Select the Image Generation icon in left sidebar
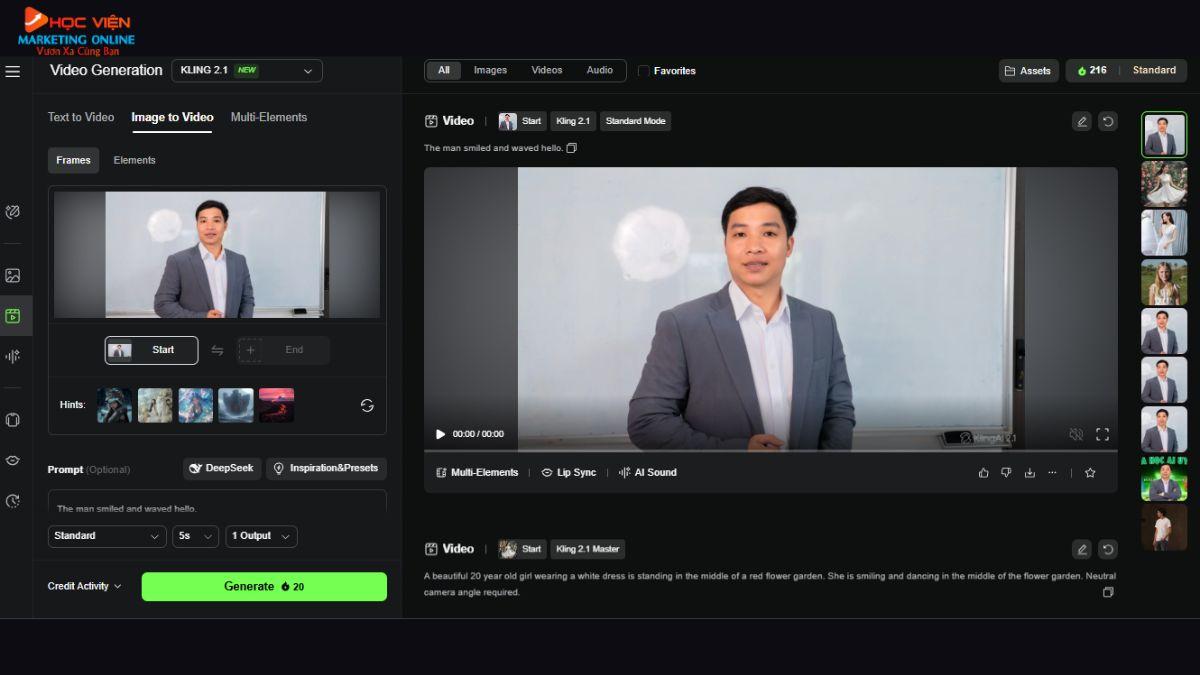1200x675 pixels. point(13,274)
